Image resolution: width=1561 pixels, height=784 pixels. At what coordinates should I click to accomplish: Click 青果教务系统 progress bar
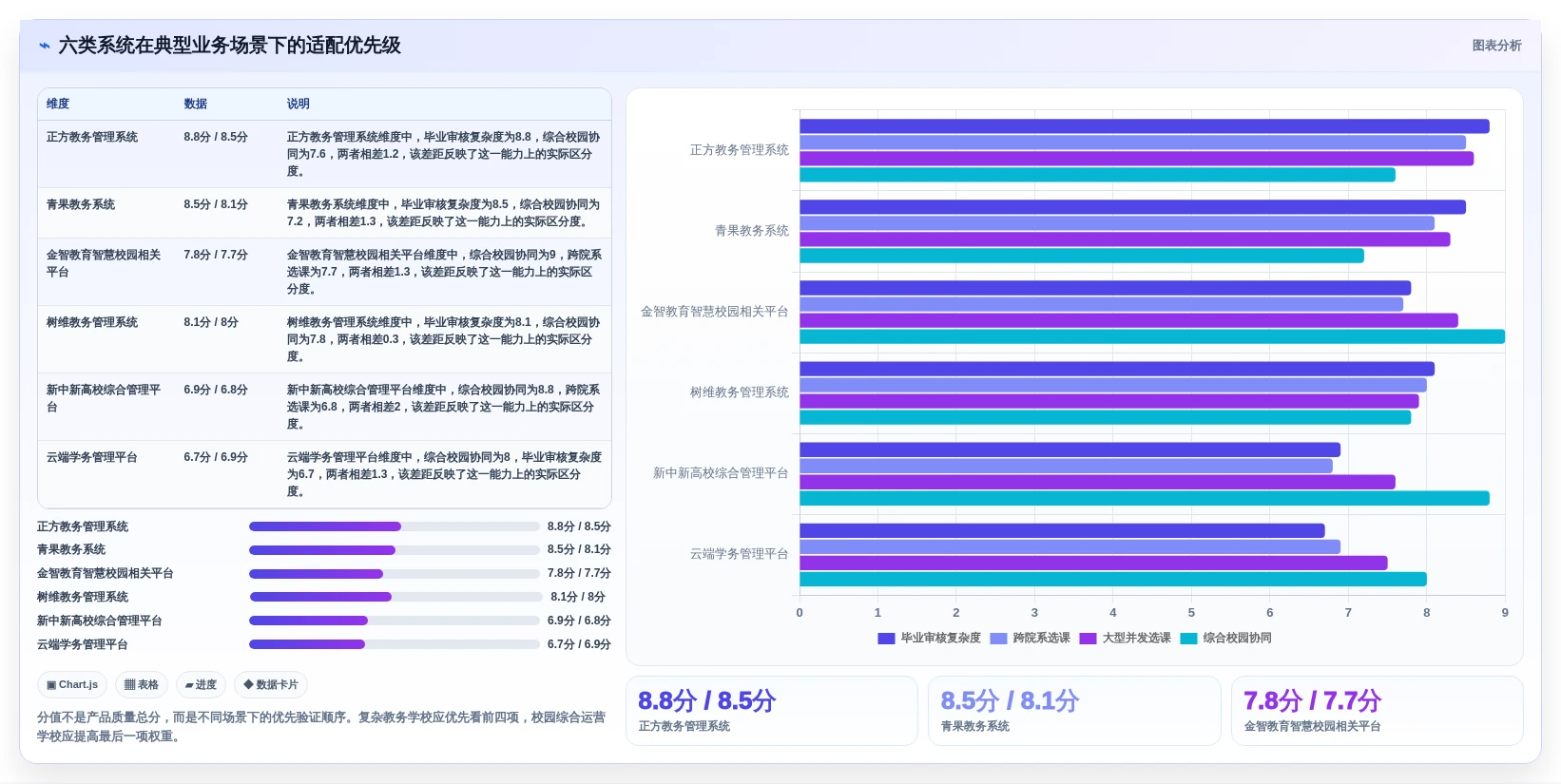(x=395, y=550)
